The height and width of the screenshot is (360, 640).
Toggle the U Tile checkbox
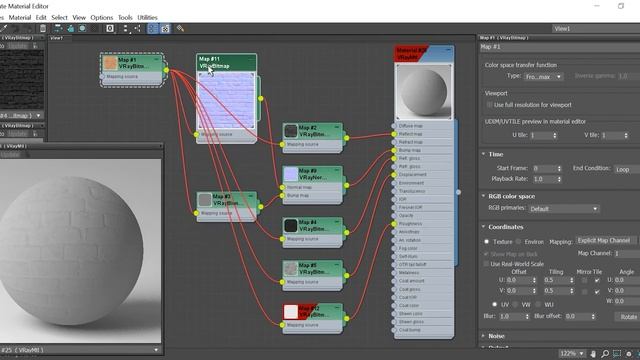click(597, 280)
